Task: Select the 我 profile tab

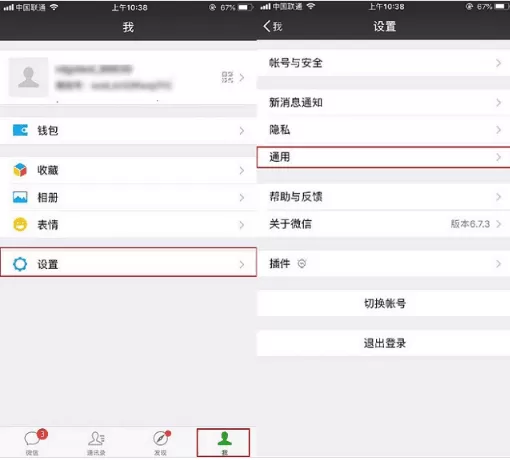Action: click(223, 443)
